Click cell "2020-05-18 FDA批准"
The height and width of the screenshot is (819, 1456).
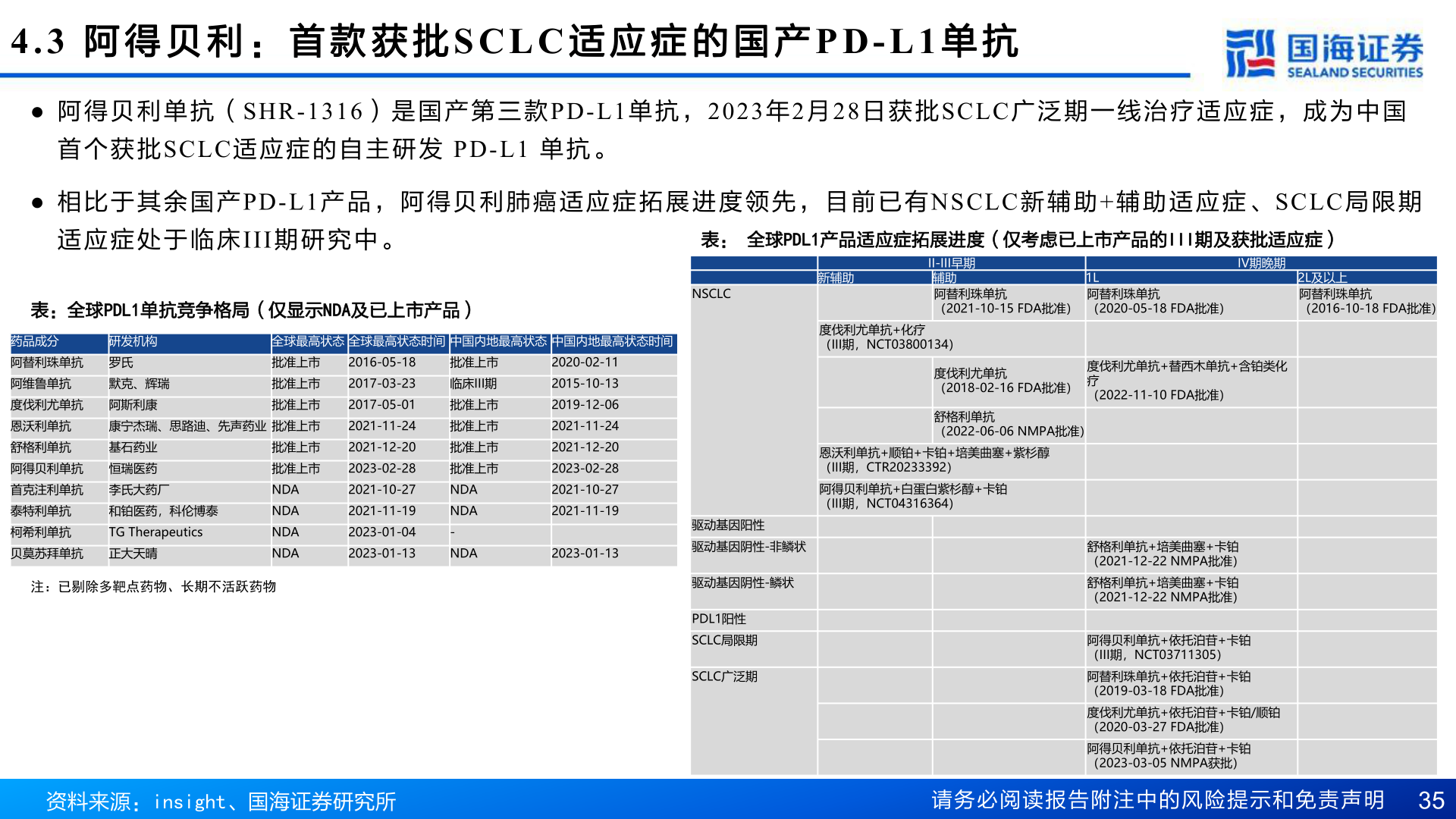(1191, 301)
